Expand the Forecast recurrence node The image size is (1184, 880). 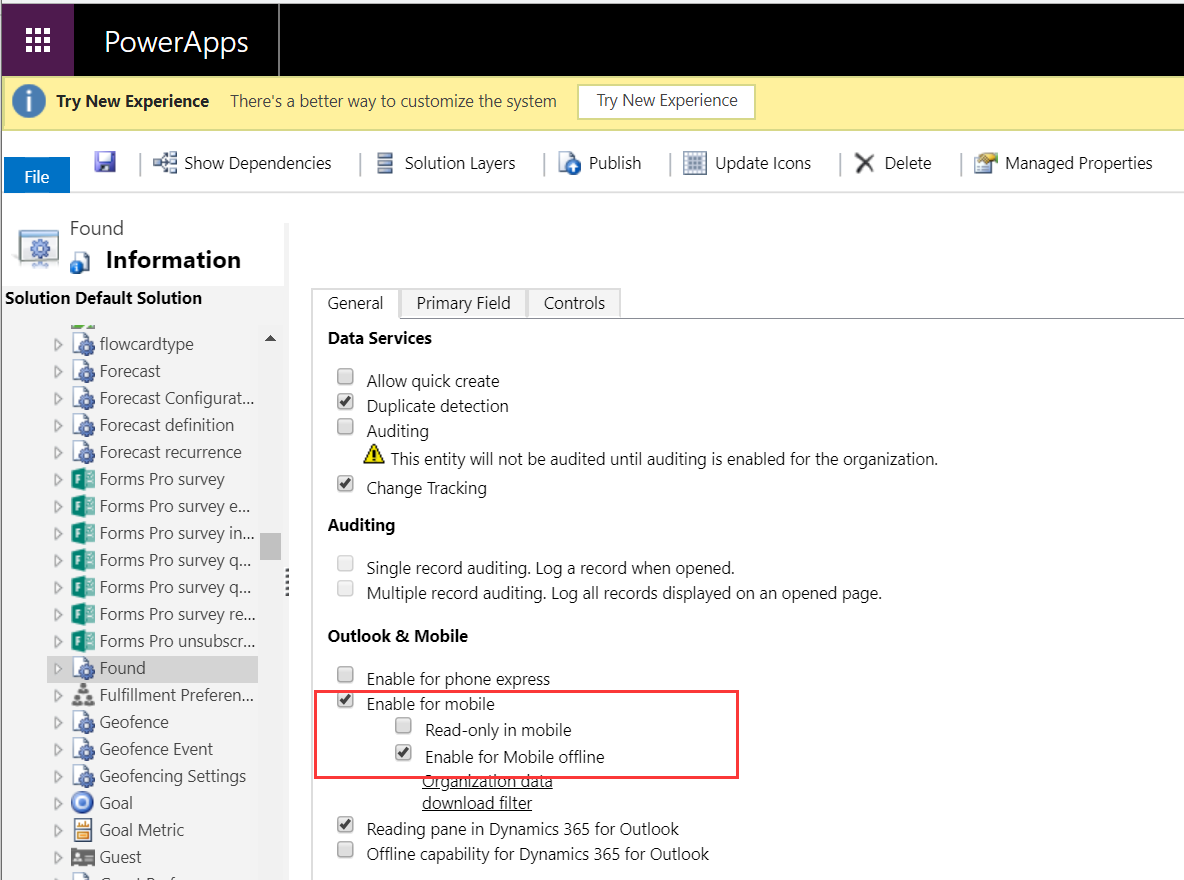pyautogui.click(x=58, y=452)
